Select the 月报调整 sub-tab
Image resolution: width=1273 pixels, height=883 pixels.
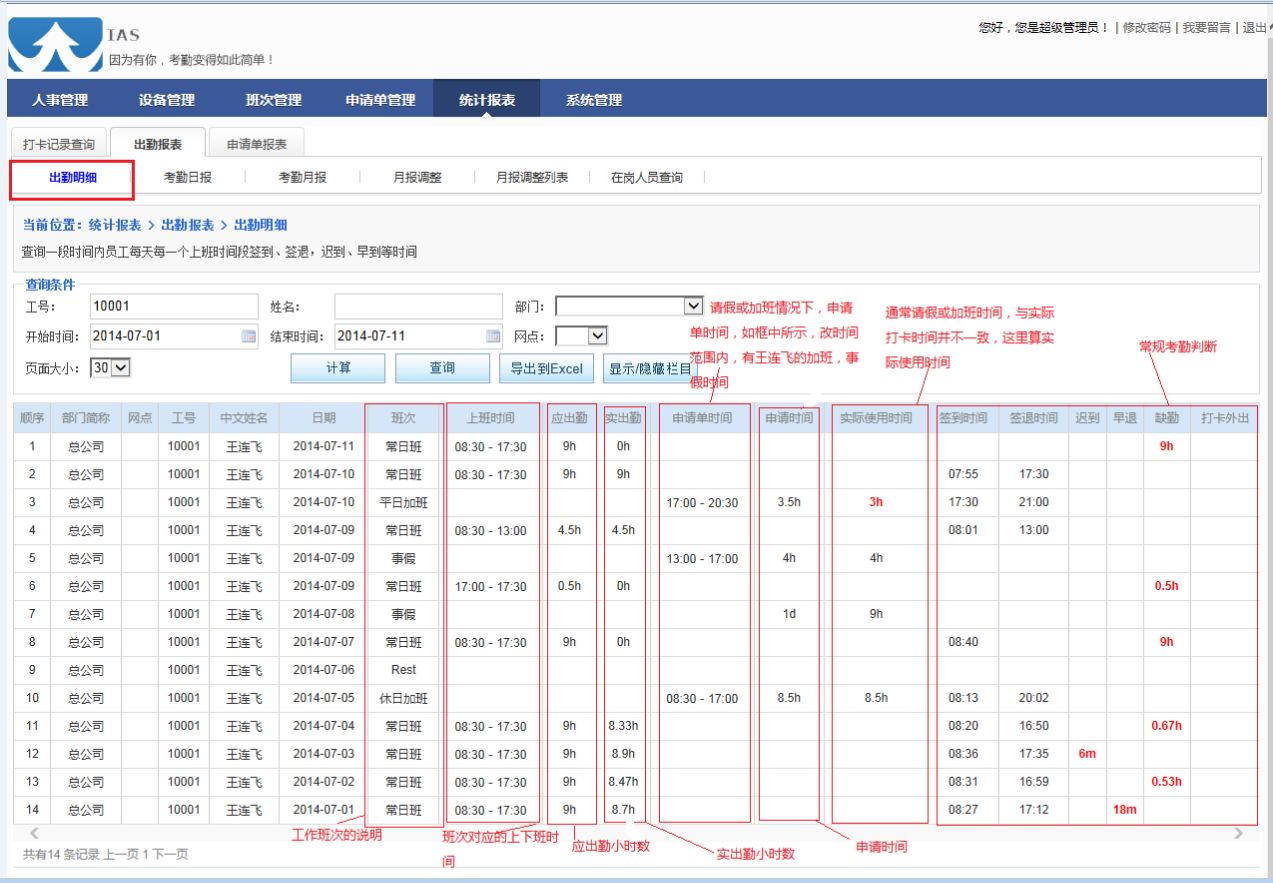coord(417,178)
